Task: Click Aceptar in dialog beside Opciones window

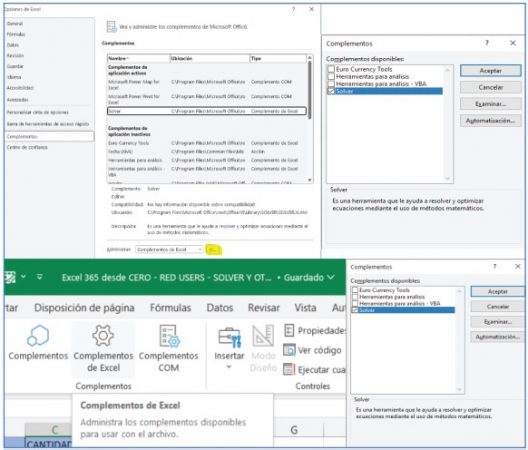Action: (491, 71)
